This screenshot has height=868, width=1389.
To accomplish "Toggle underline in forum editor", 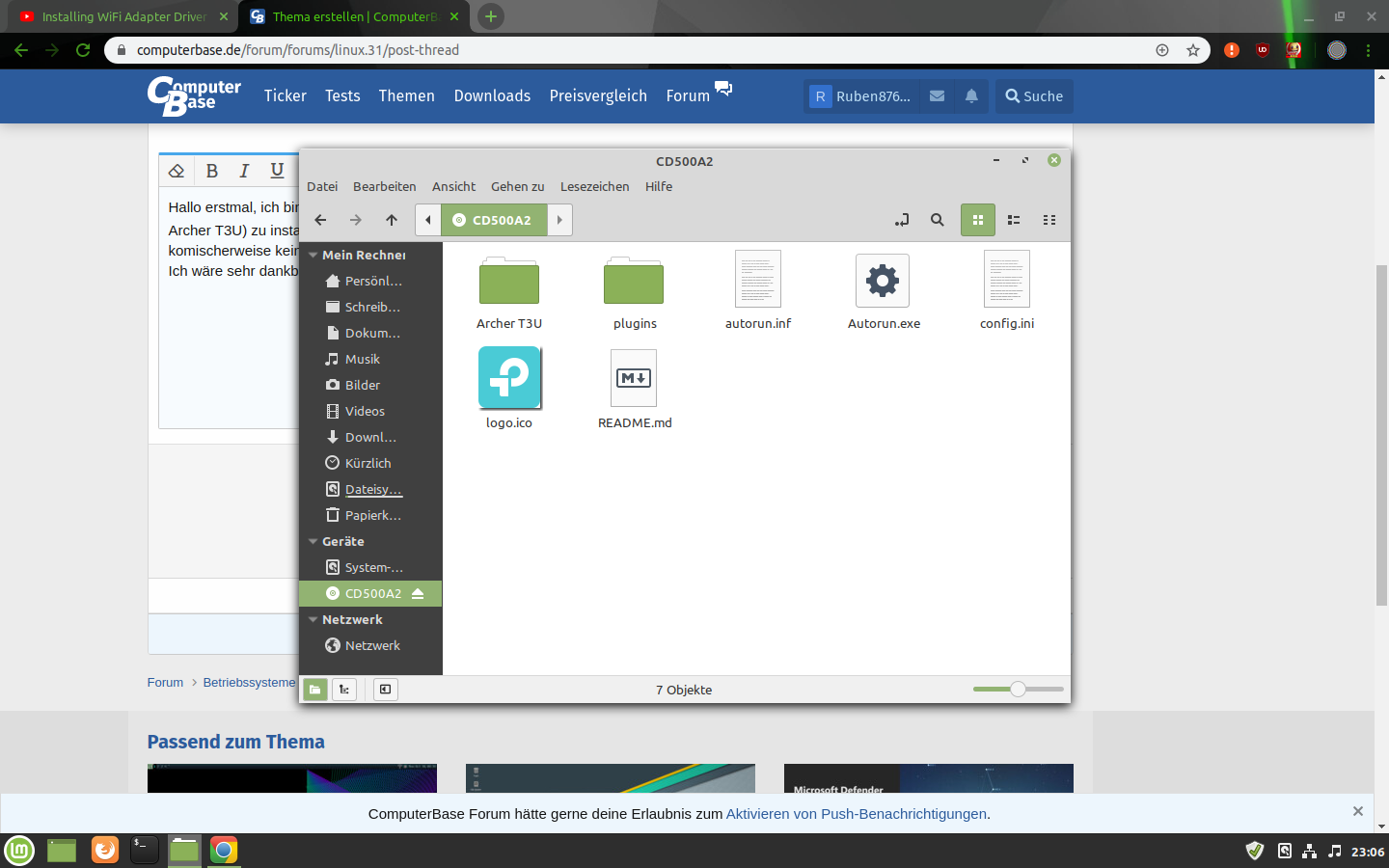I will (277, 171).
